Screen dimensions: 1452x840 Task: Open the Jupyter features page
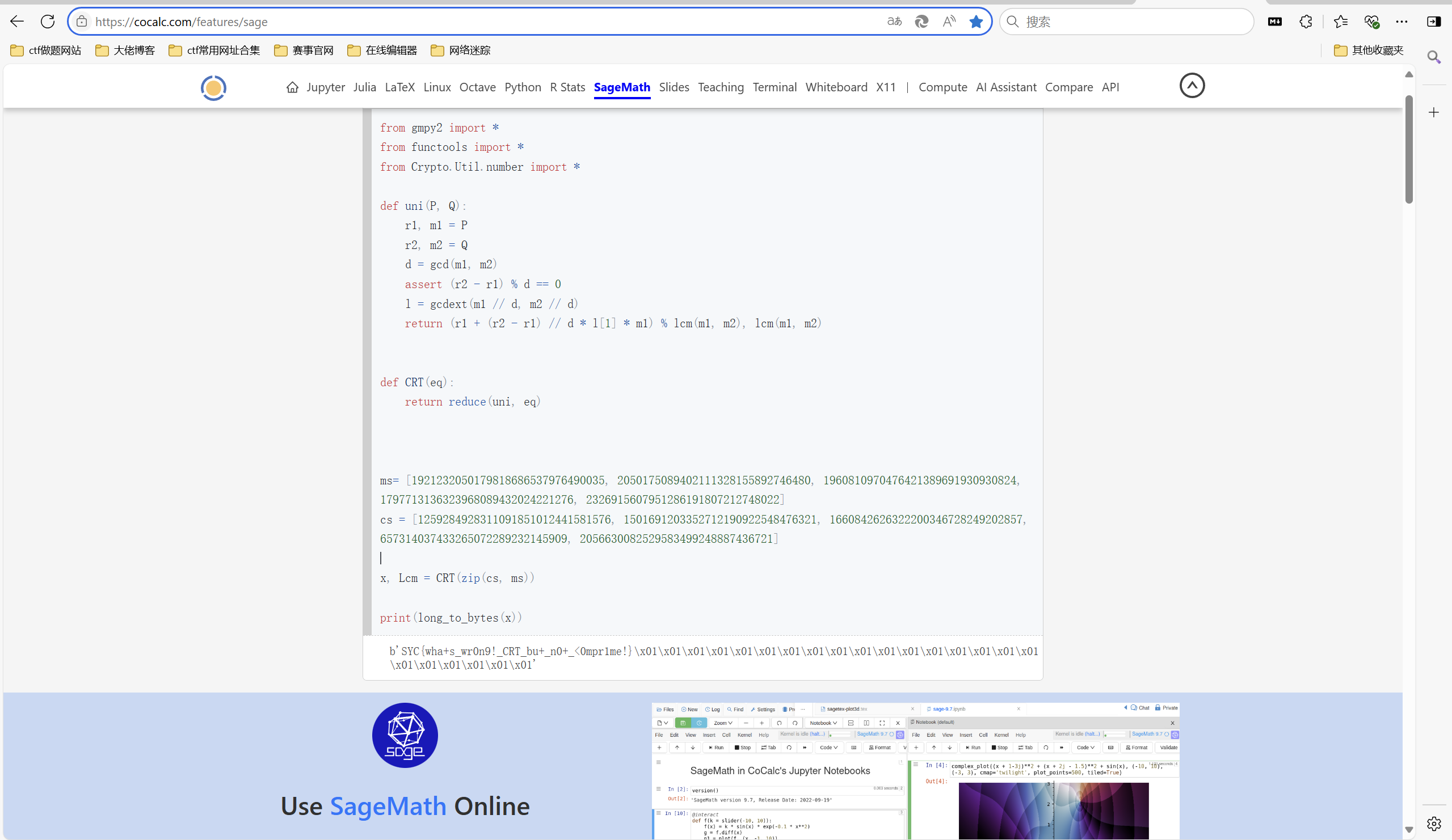[x=326, y=87]
